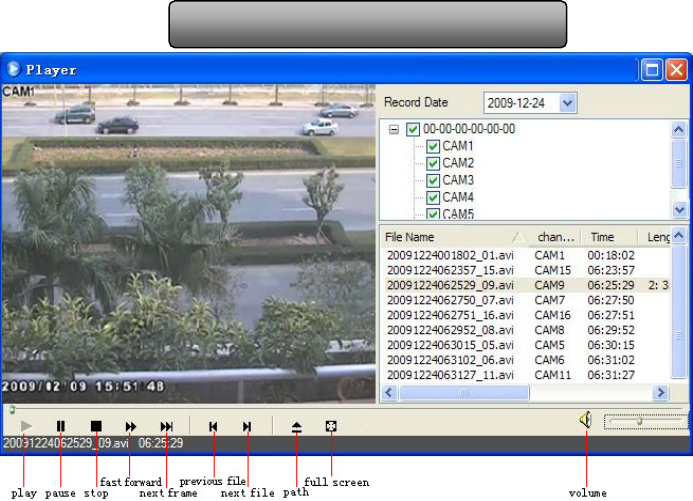Viewport: 693px width, 501px height.
Task: Collapse the 00-00-00-00-00-00 tree node
Action: tap(393, 129)
